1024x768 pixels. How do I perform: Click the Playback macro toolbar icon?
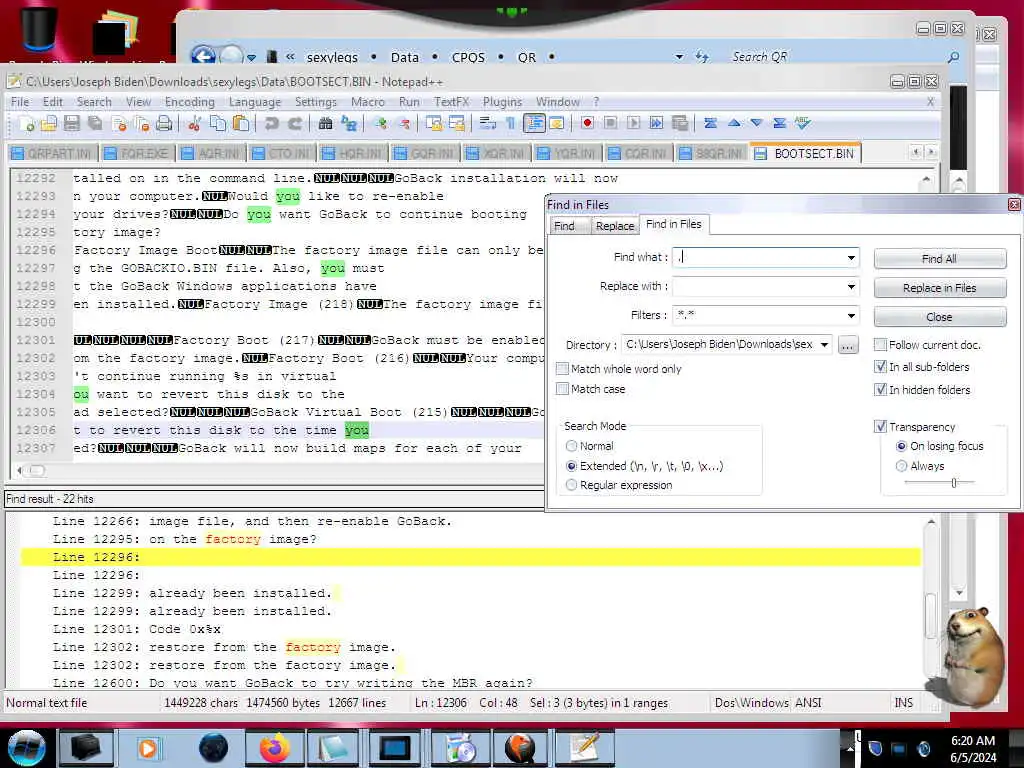click(x=633, y=123)
